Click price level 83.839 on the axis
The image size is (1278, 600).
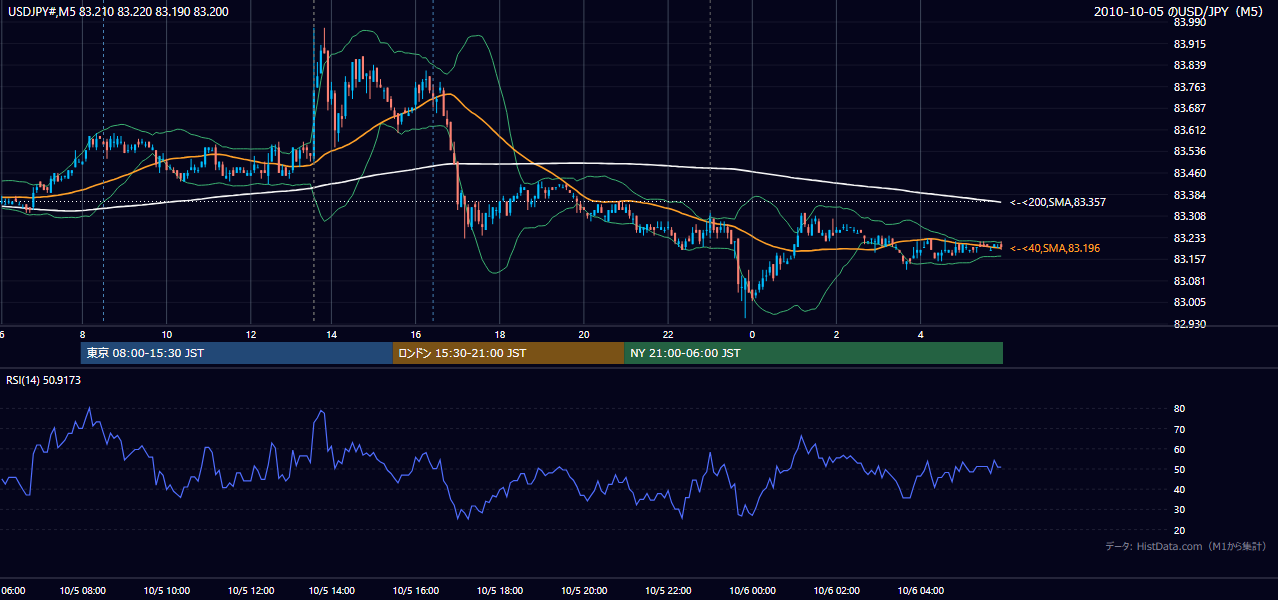point(1188,65)
